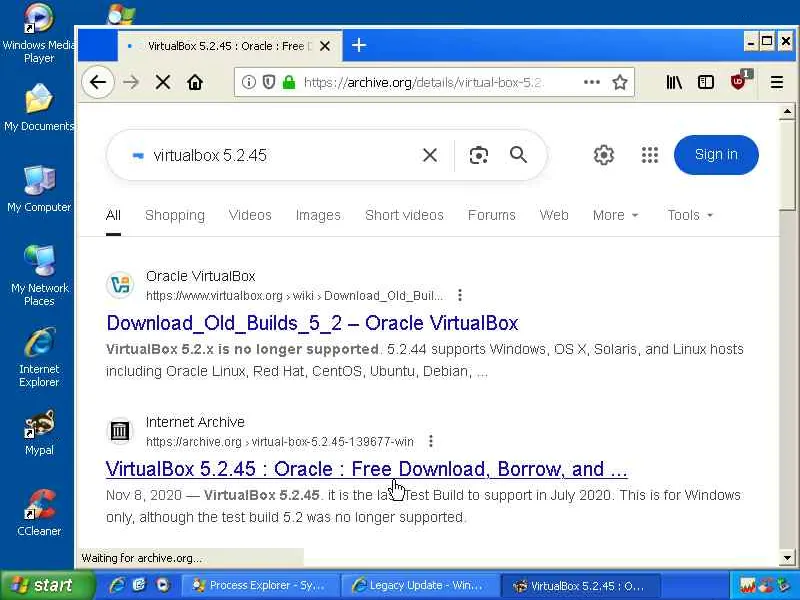
Task: Stop loading the page
Action: 163,82
